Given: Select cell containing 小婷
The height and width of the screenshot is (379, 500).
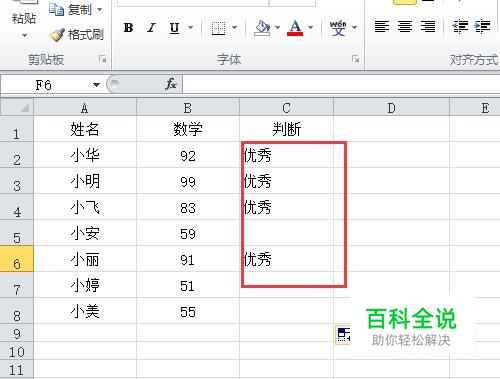Looking at the screenshot, I should pyautogui.click(x=85, y=285).
